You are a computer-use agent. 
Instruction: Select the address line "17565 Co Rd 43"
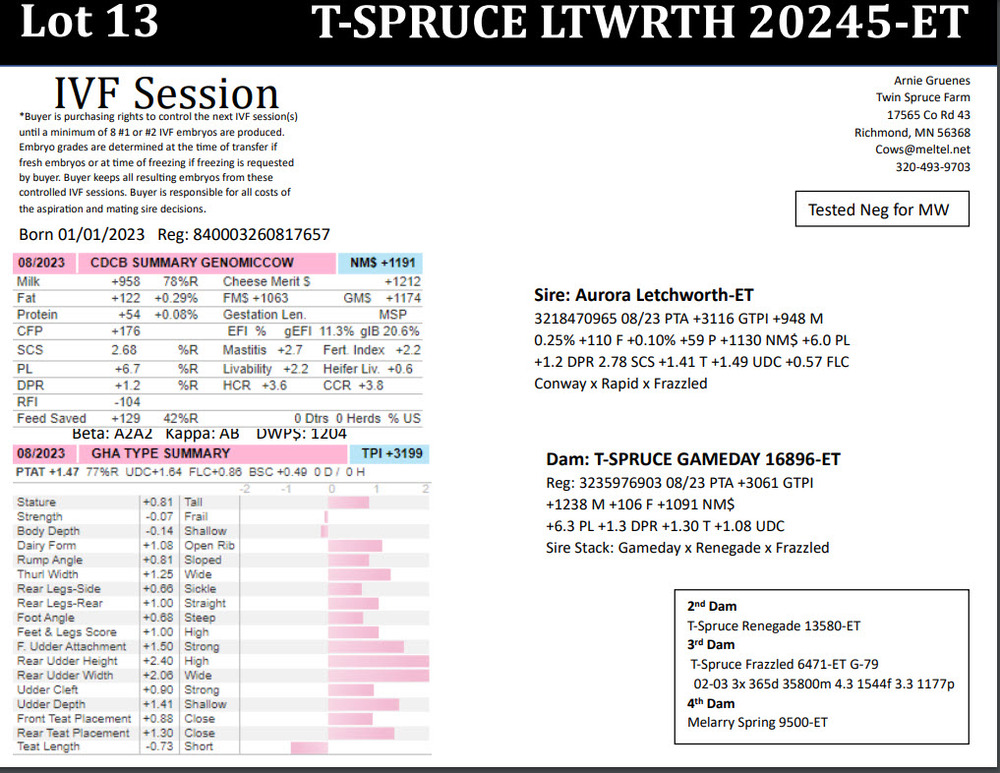(x=929, y=115)
